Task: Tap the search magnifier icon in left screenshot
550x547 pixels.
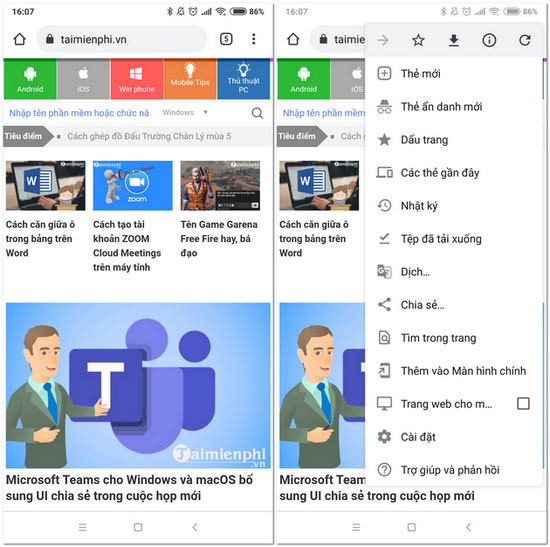Action: click(x=257, y=113)
